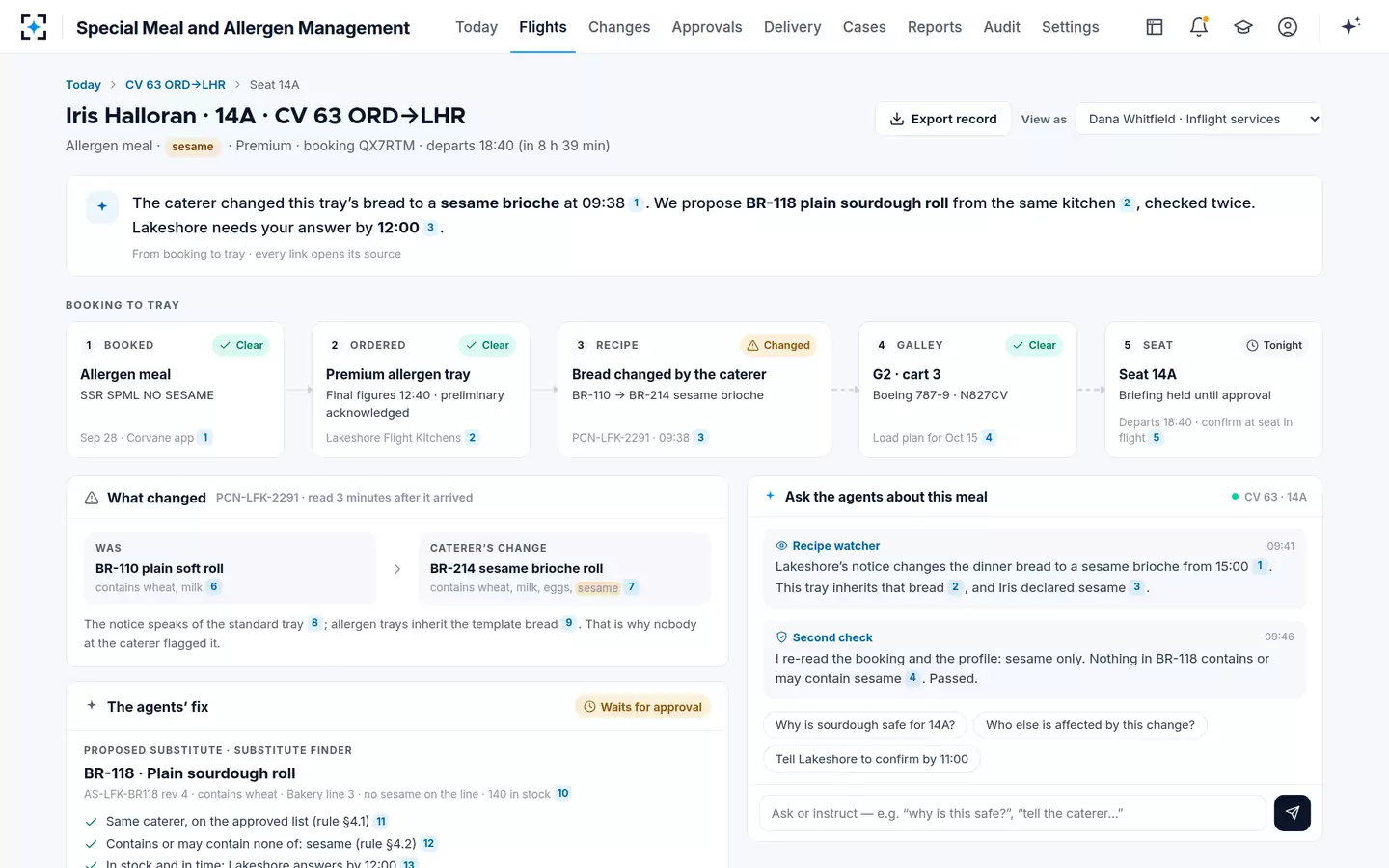
Task: Open citation 6 under BR-110 plain soft roll
Action: click(214, 587)
